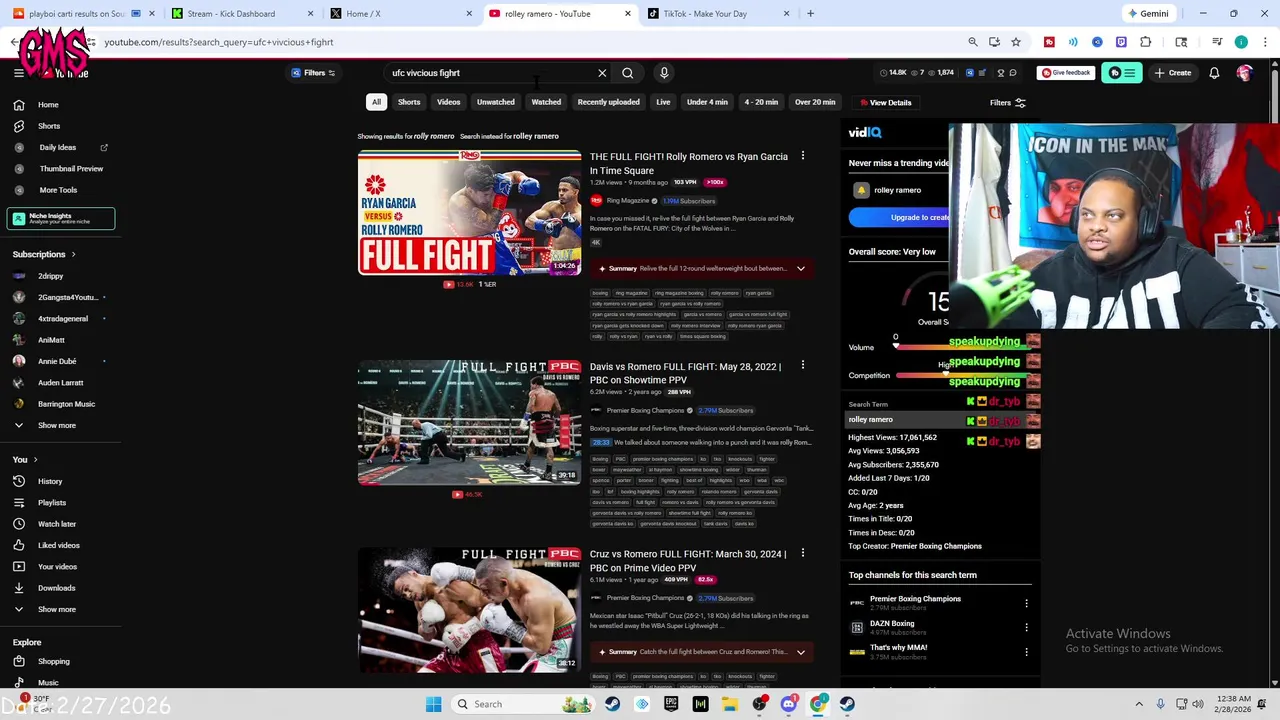Select the All filter chip
This screenshot has width=1280, height=720.
pos(376,102)
